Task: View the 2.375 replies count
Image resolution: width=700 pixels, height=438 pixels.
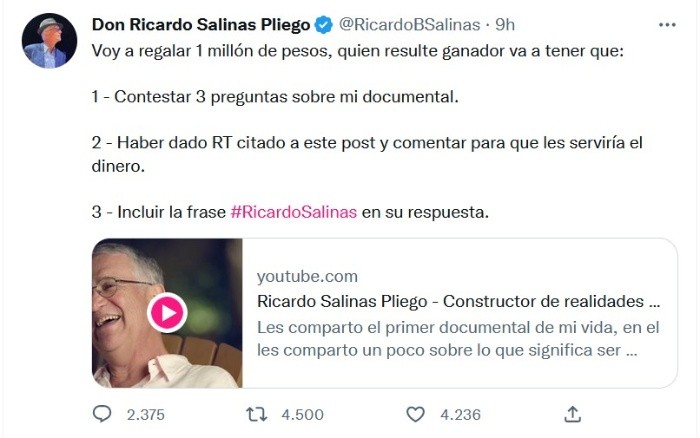Action: pyautogui.click(x=146, y=415)
